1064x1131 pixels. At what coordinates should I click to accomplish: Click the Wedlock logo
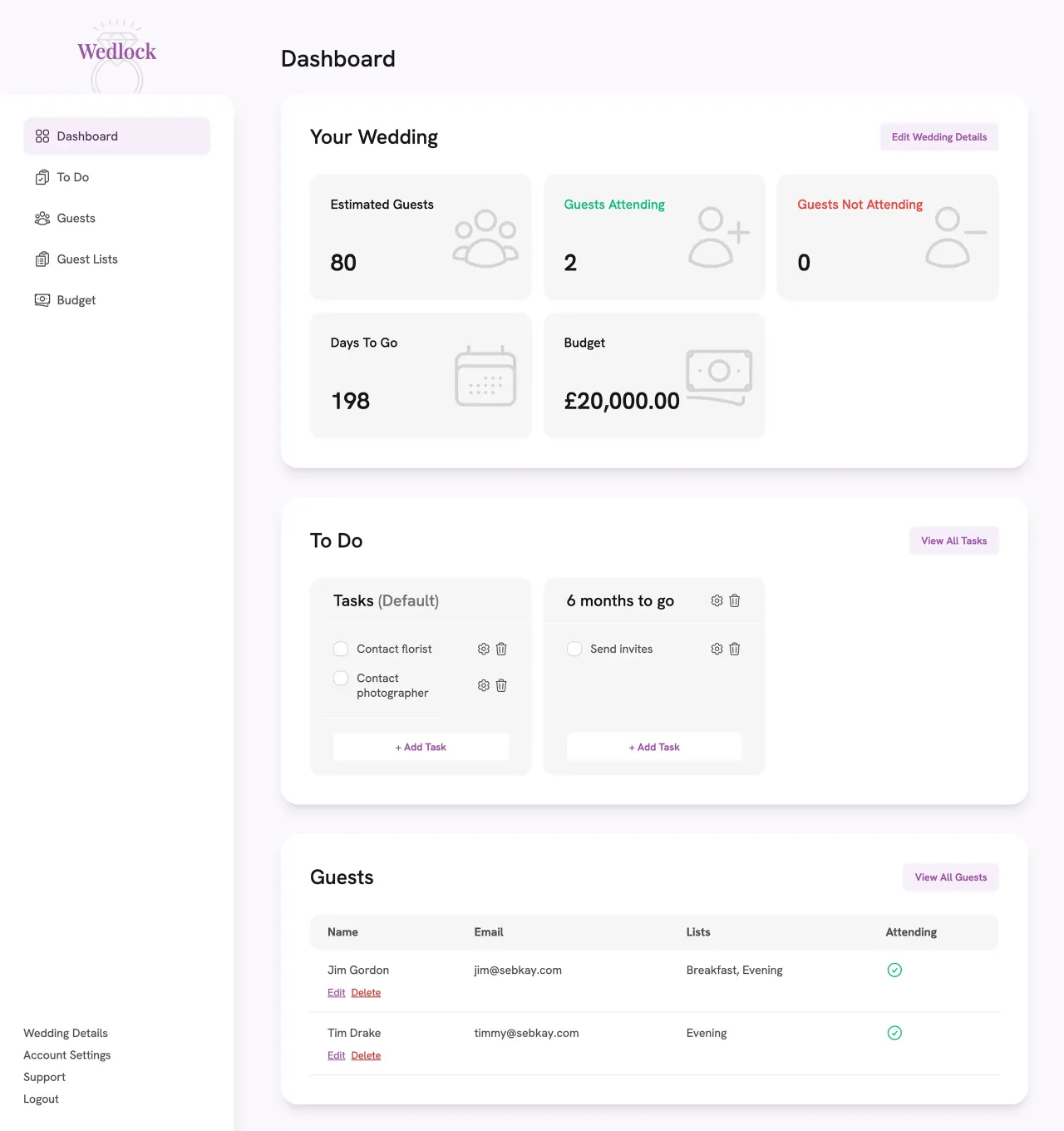(117, 52)
